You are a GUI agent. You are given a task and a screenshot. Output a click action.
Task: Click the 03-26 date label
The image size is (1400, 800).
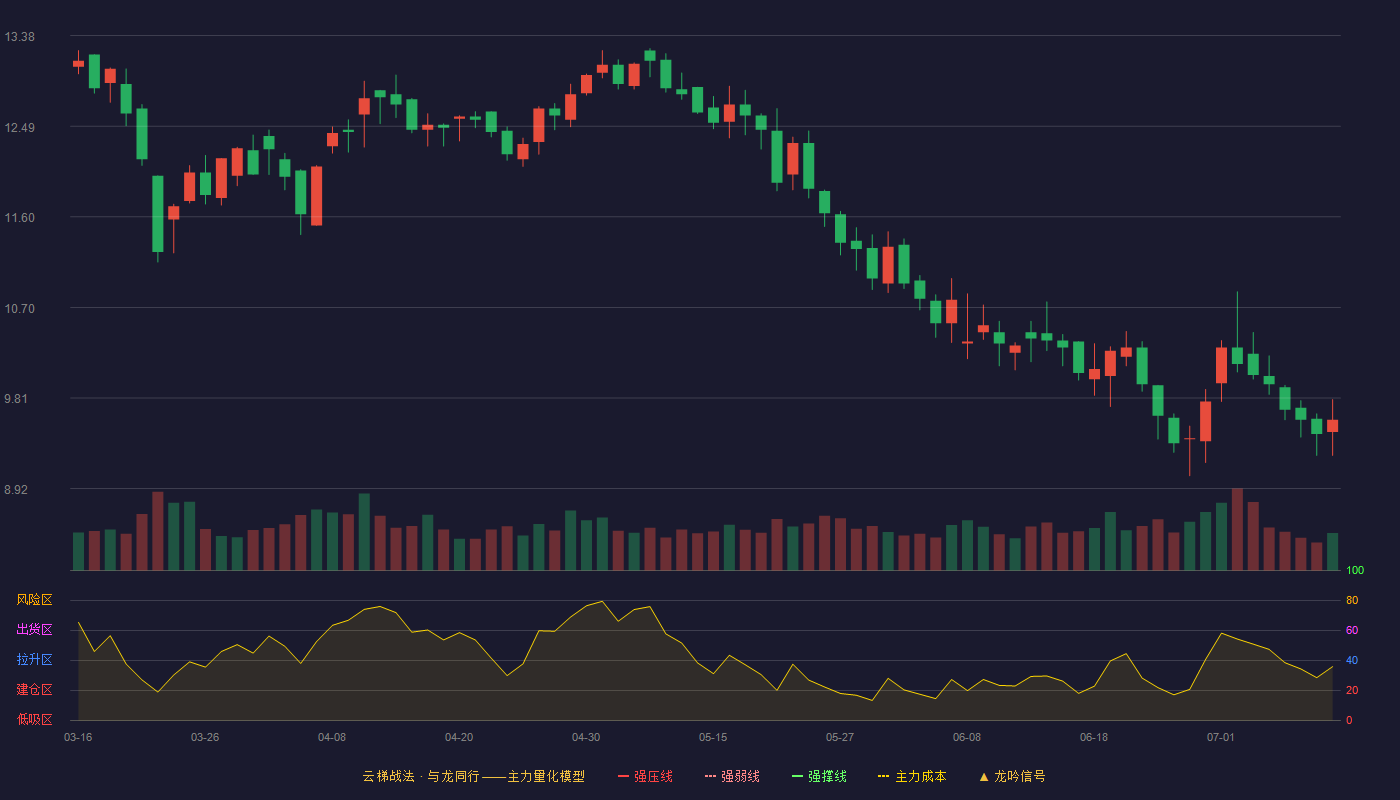[x=205, y=737]
